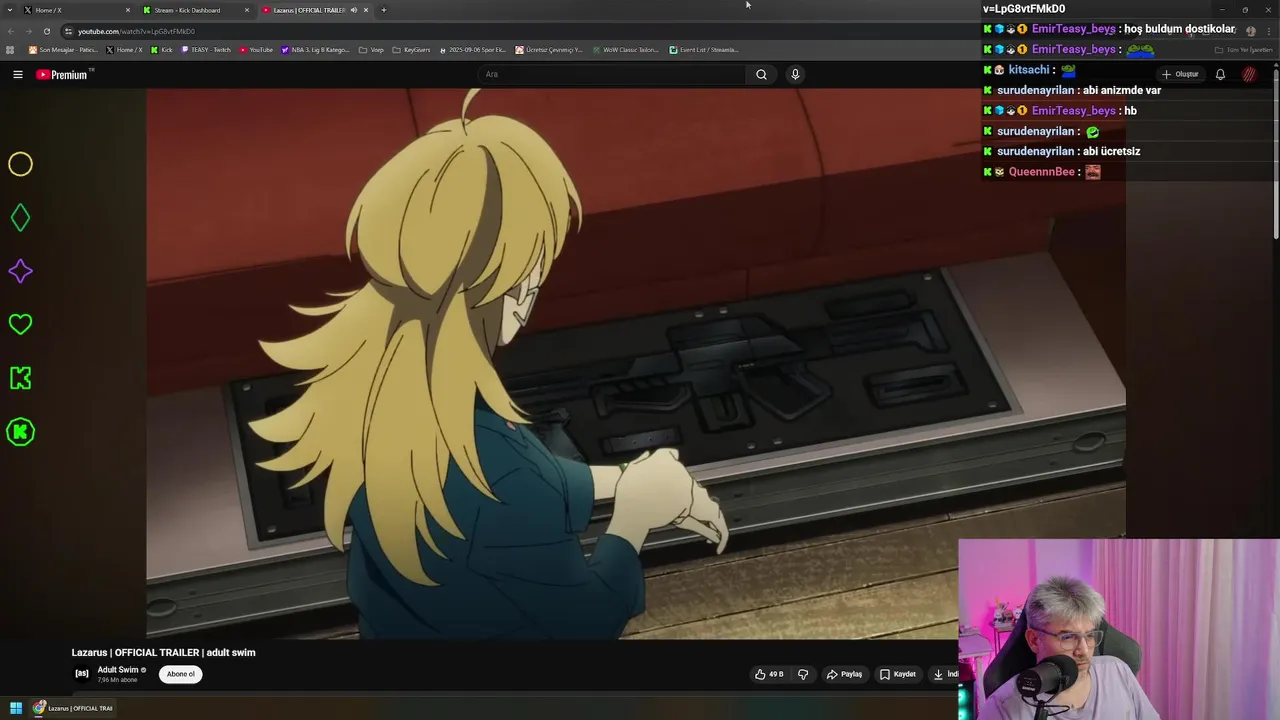Close the Home / X tab
The height and width of the screenshot is (720, 1280).
point(128,10)
